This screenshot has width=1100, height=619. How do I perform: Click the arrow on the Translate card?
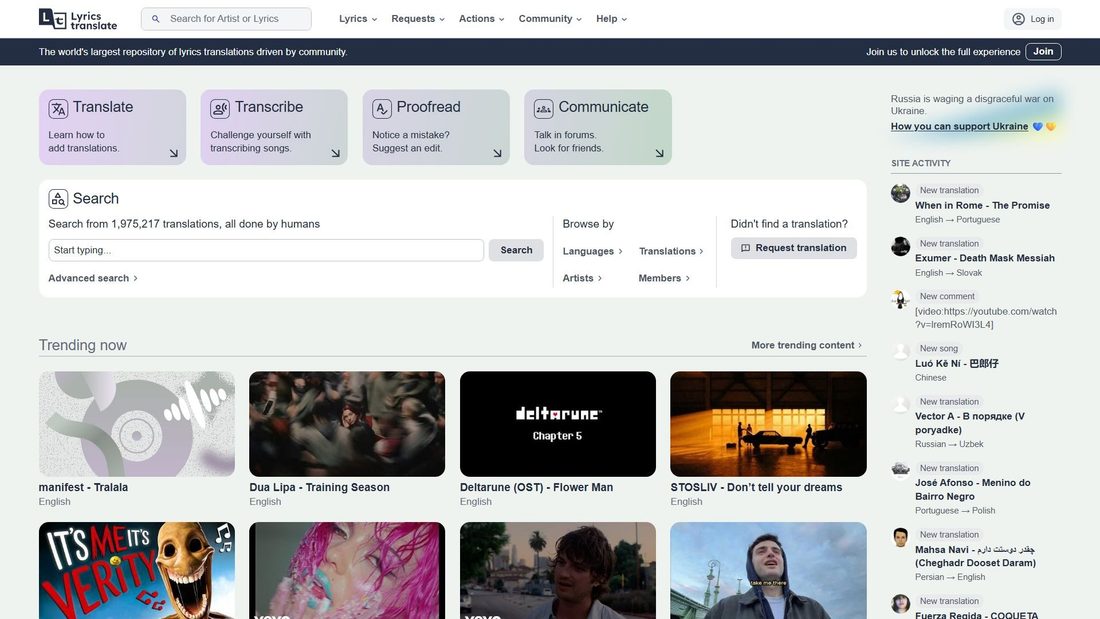[173, 153]
